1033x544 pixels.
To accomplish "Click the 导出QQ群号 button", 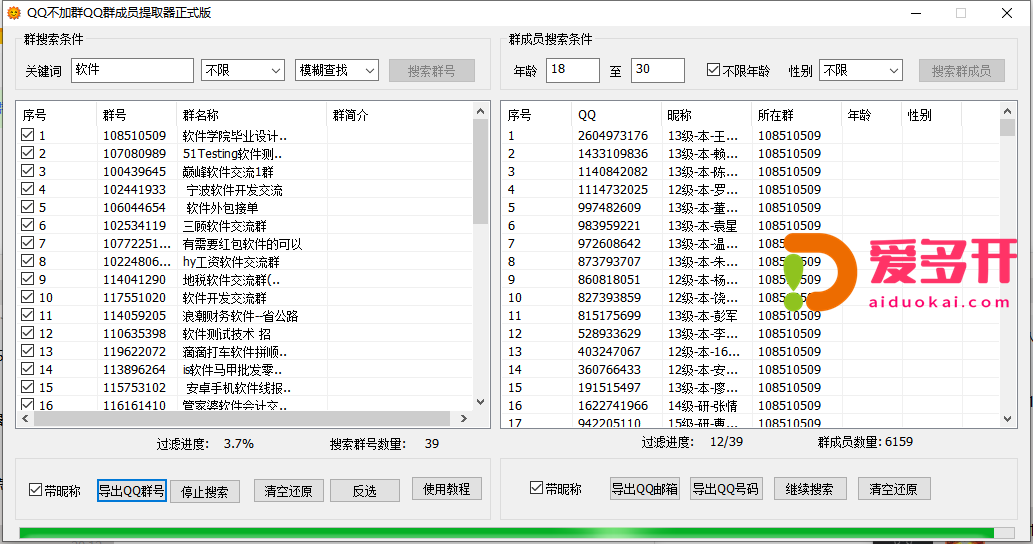I will coord(131,491).
